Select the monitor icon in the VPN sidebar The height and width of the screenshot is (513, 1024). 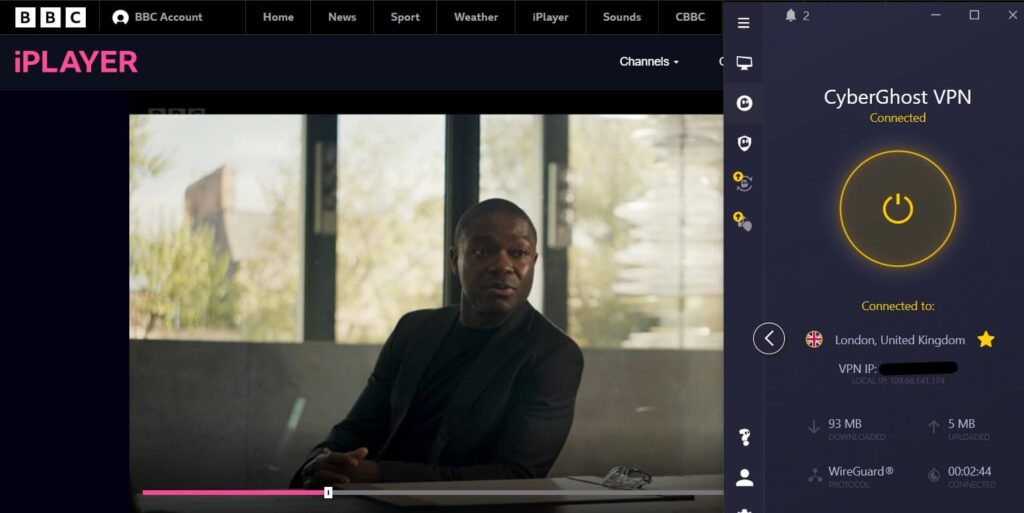[743, 63]
